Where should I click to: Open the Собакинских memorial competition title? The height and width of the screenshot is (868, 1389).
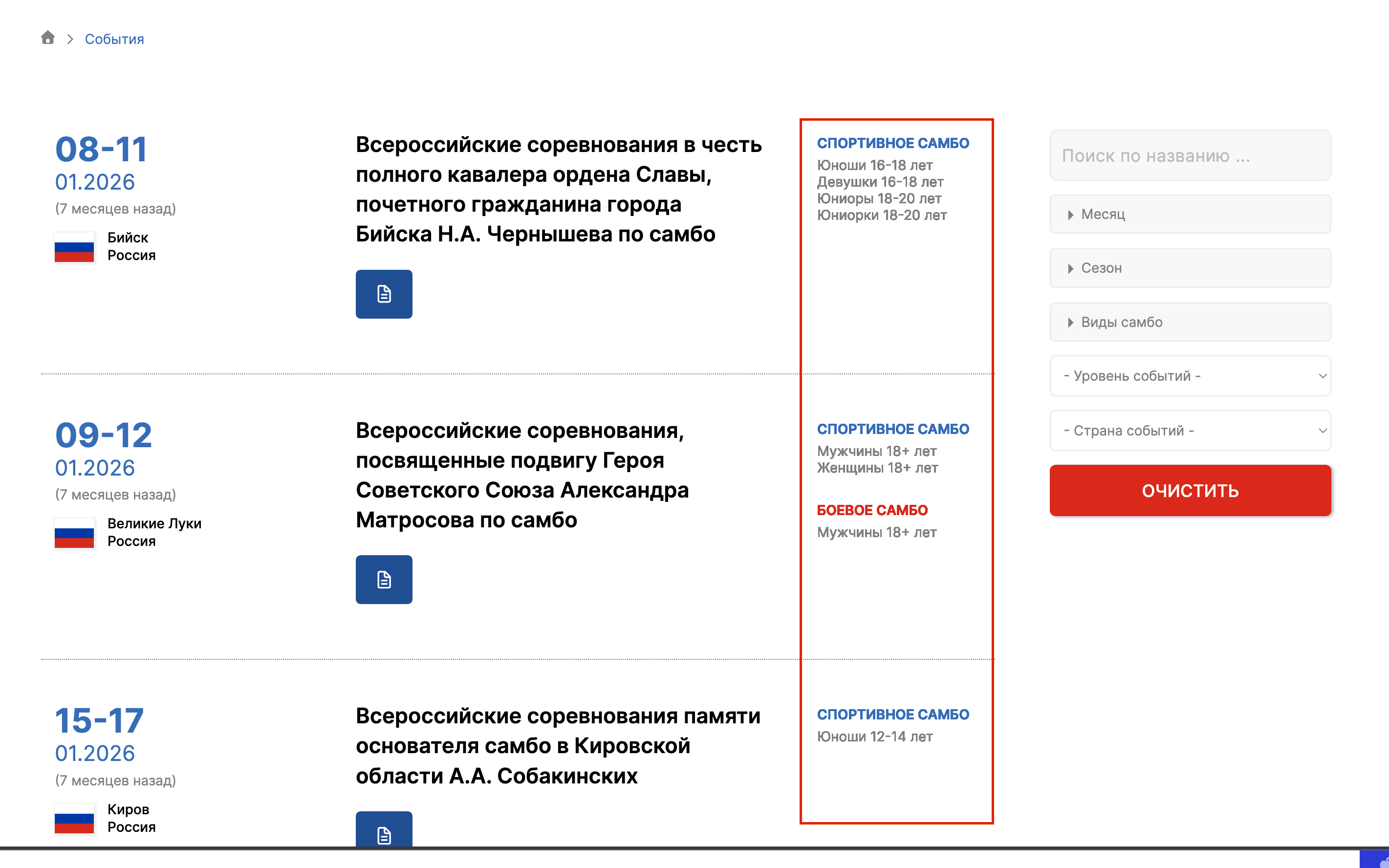pyautogui.click(x=558, y=746)
